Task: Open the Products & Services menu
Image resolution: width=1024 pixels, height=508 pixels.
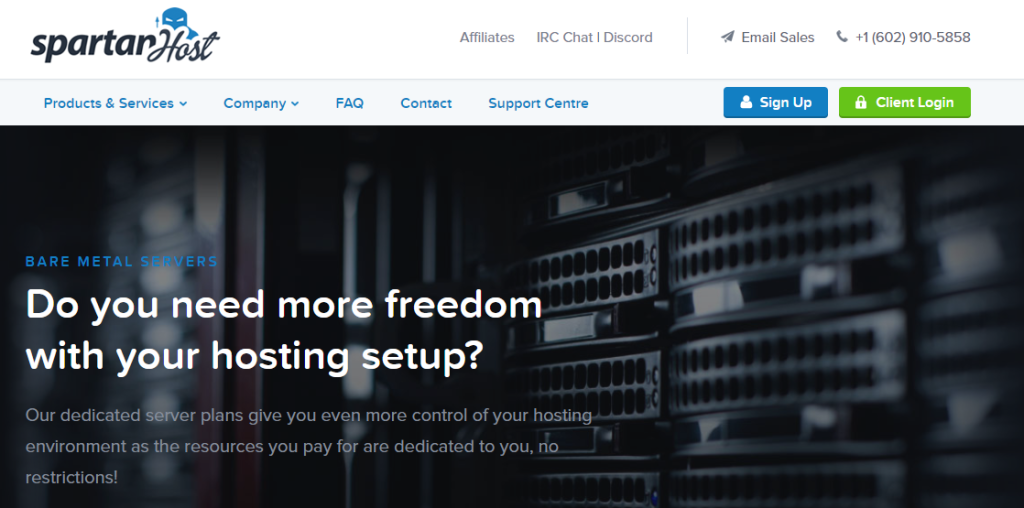Action: [116, 103]
